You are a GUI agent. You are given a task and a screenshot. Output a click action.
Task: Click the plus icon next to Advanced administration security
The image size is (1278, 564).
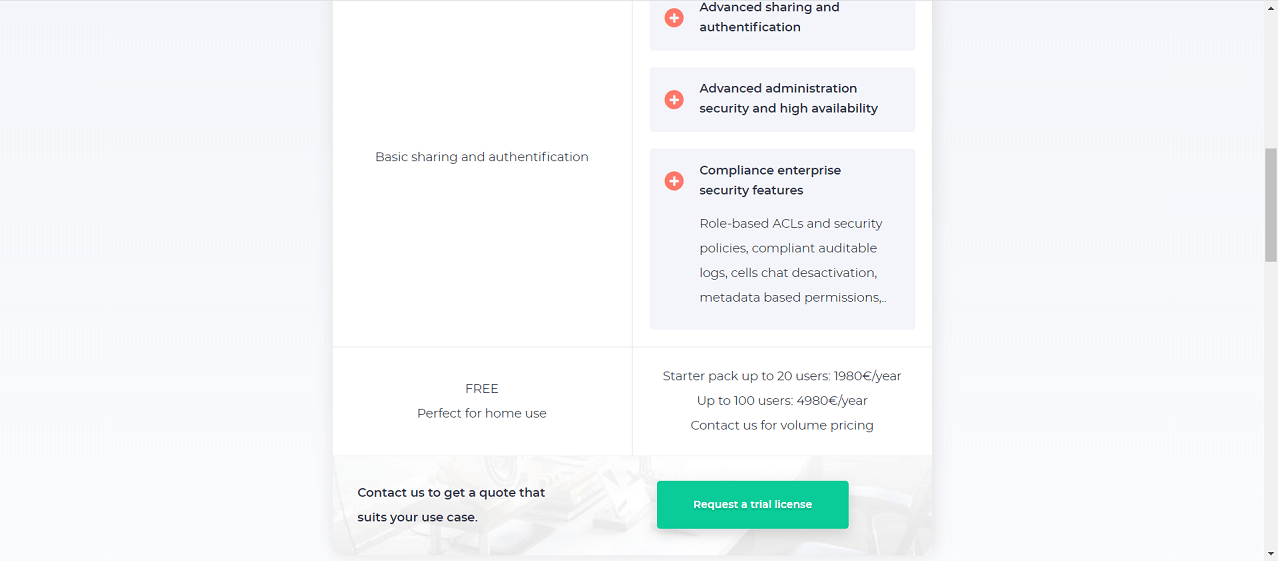(x=674, y=100)
